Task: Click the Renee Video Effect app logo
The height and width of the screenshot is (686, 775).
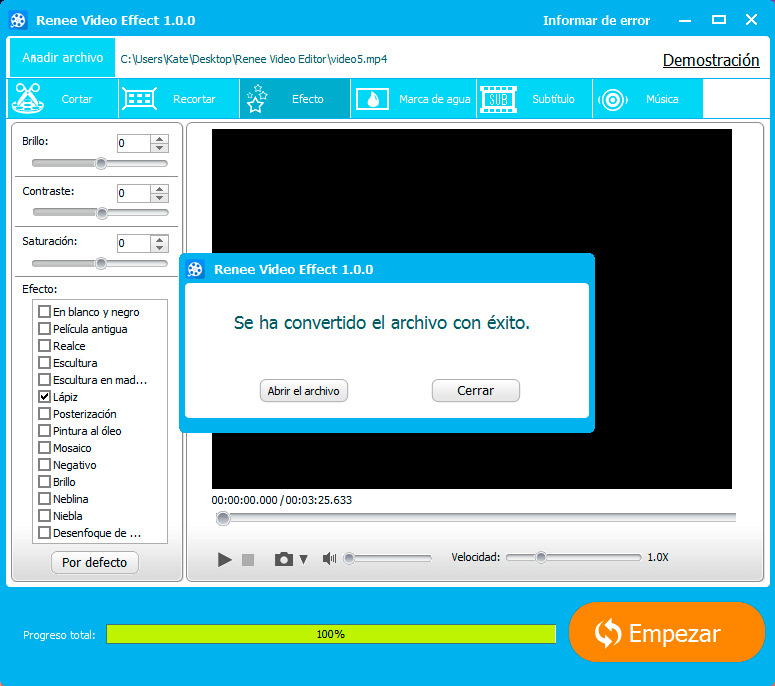Action: (18, 20)
